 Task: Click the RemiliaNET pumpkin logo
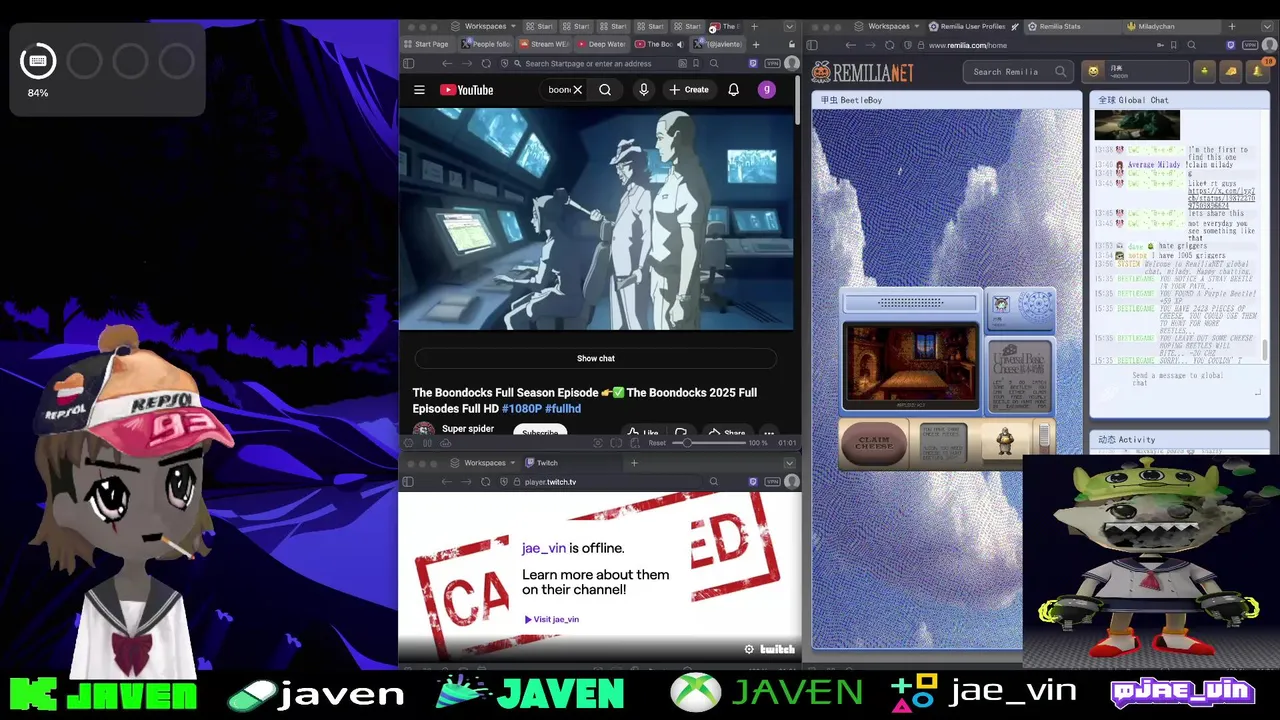[x=862, y=71]
